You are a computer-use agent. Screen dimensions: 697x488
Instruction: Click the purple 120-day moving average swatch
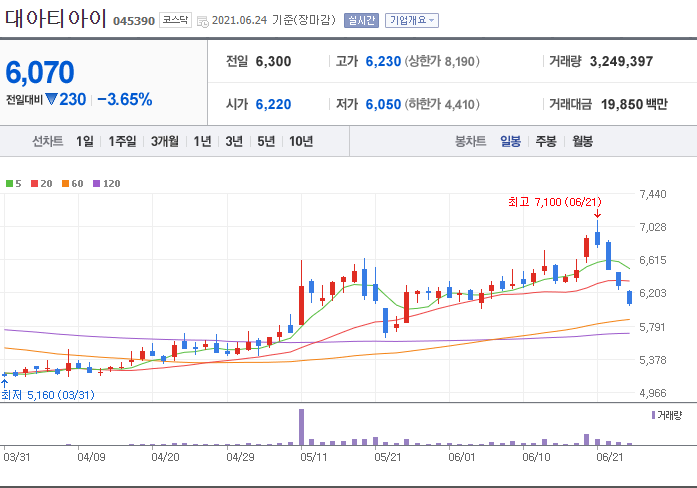(96, 184)
